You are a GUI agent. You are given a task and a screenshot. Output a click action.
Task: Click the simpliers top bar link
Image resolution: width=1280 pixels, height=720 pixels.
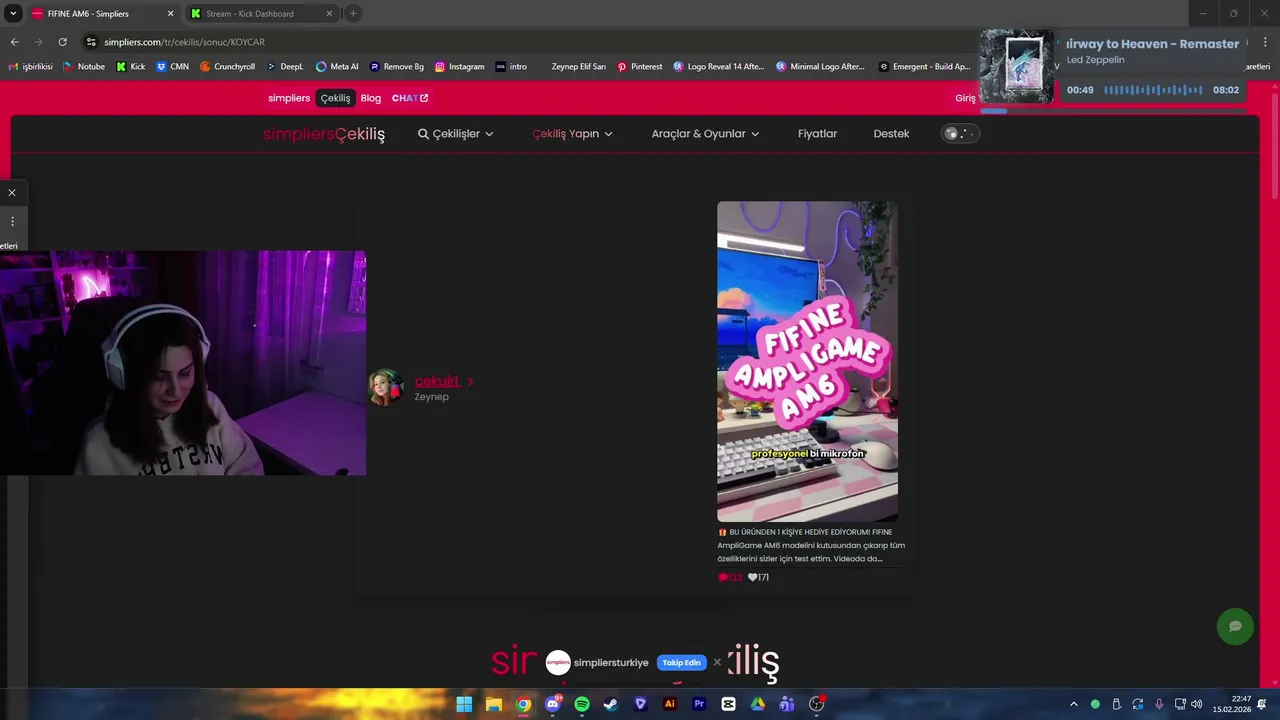tap(289, 98)
